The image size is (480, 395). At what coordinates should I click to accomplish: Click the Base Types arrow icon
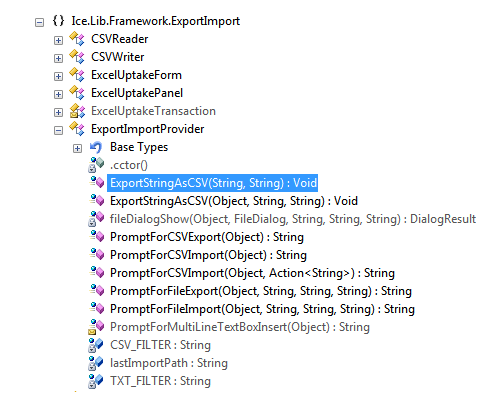(x=96, y=147)
